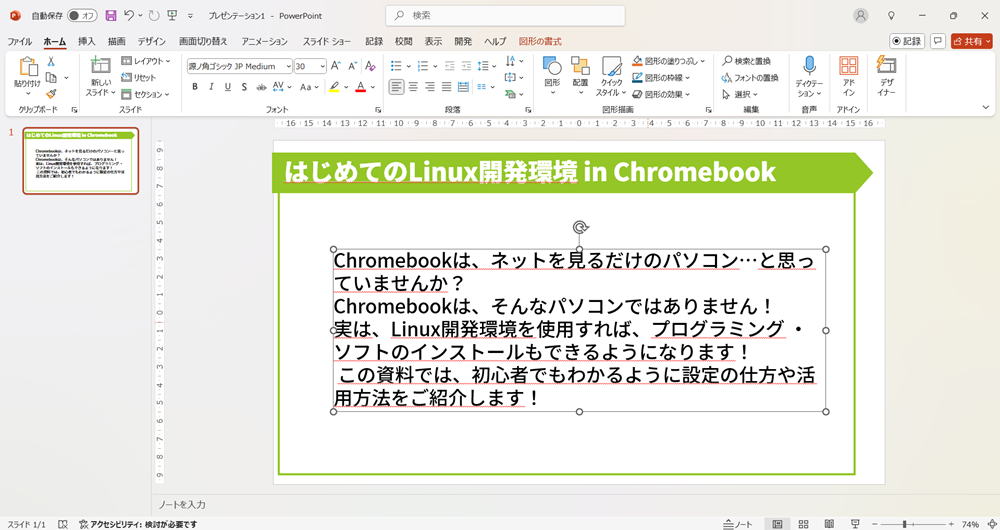Open Shape Effects (図形の効果) dropdown
The width and height of the screenshot is (1000, 530).
[x=661, y=94]
